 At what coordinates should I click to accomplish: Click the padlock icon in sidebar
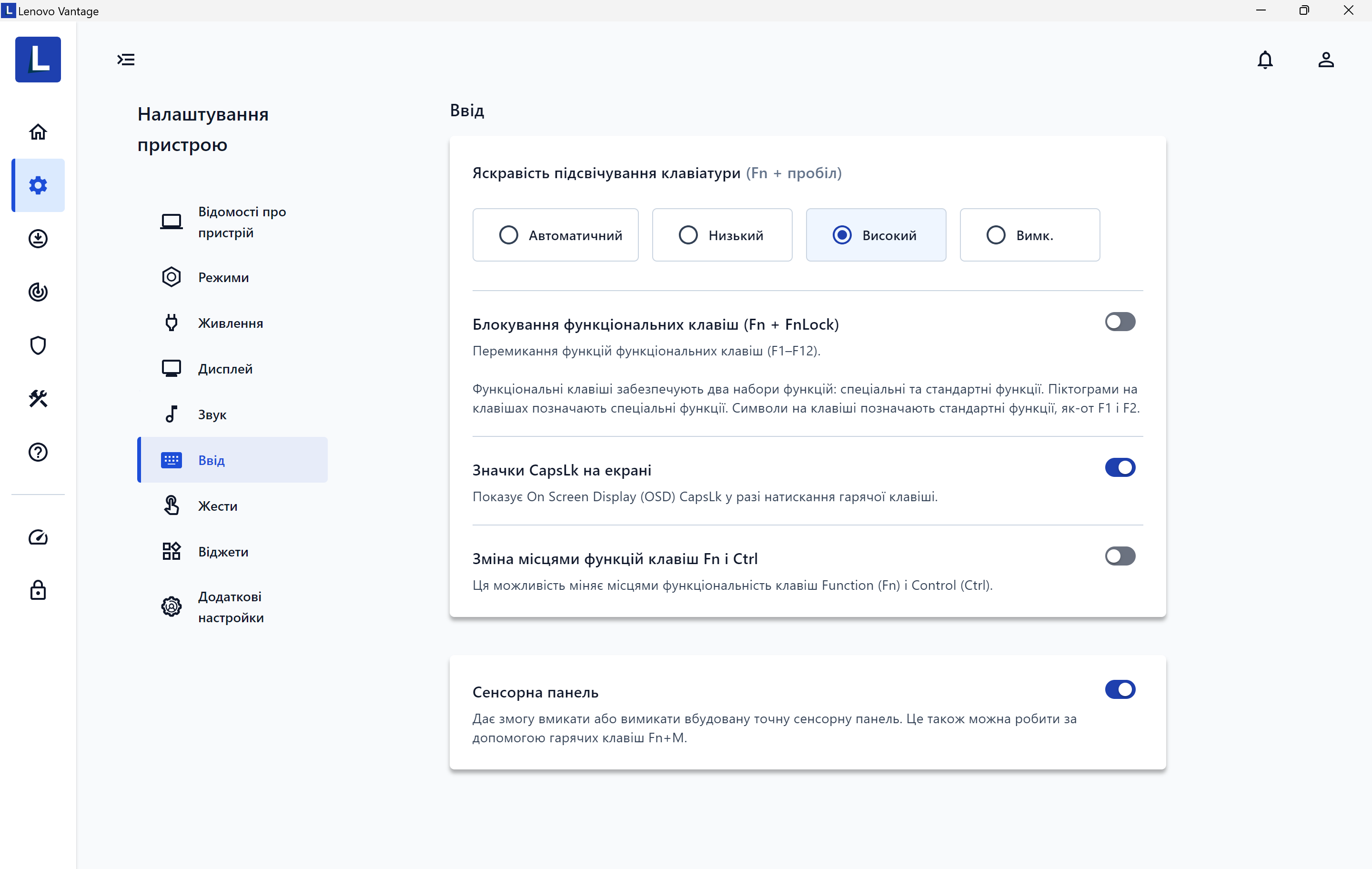point(38,590)
